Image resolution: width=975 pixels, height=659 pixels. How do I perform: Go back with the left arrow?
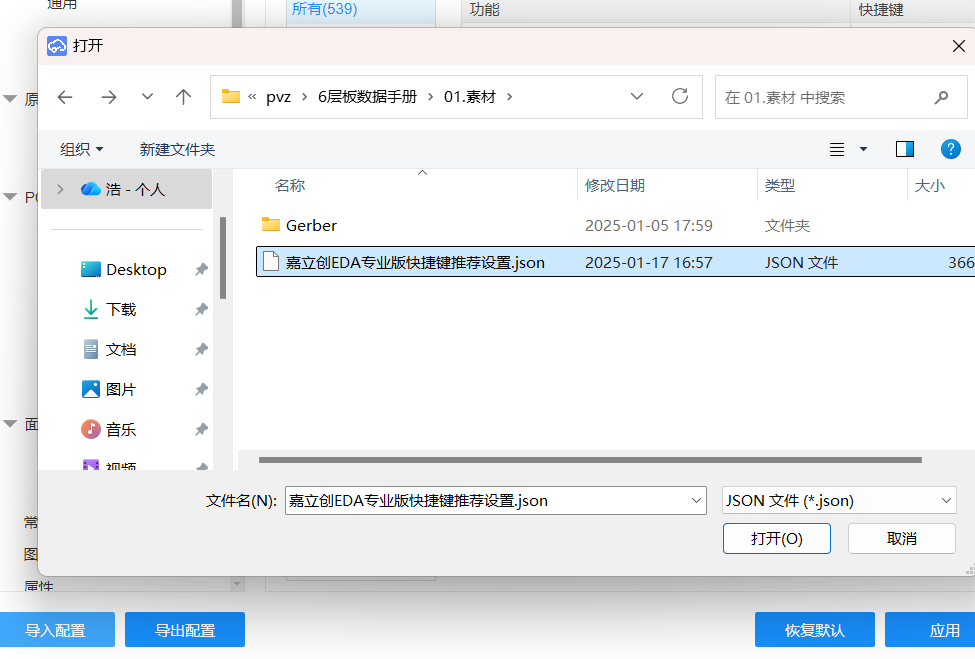coord(65,97)
